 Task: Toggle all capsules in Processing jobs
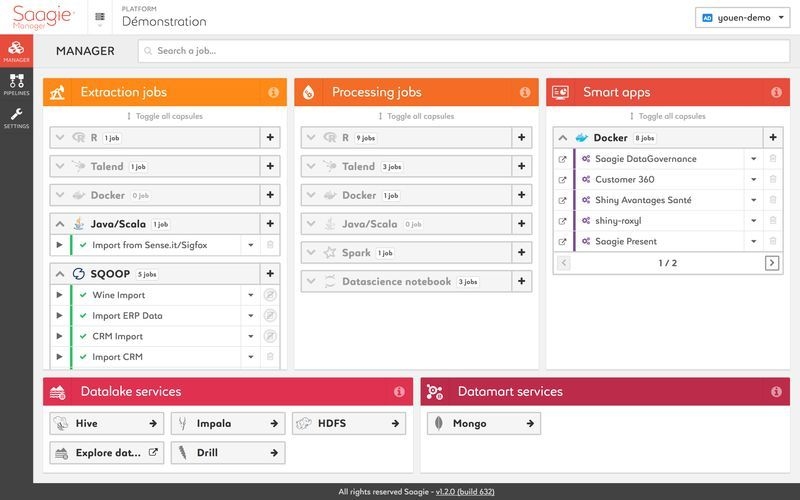416,116
